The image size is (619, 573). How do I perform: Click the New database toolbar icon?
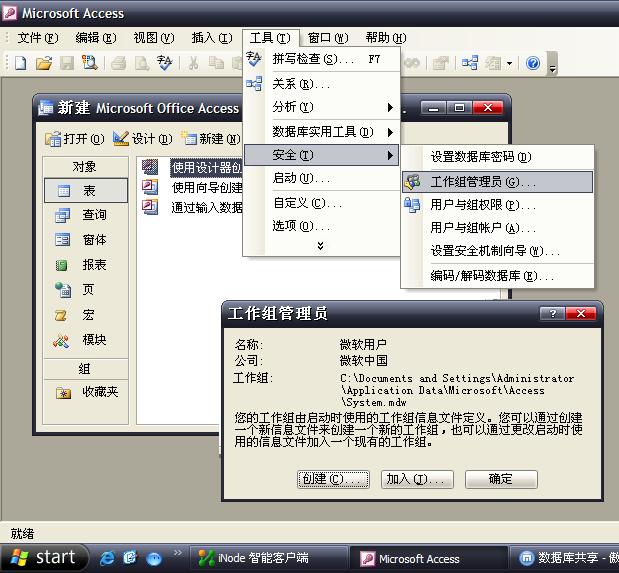(21, 63)
